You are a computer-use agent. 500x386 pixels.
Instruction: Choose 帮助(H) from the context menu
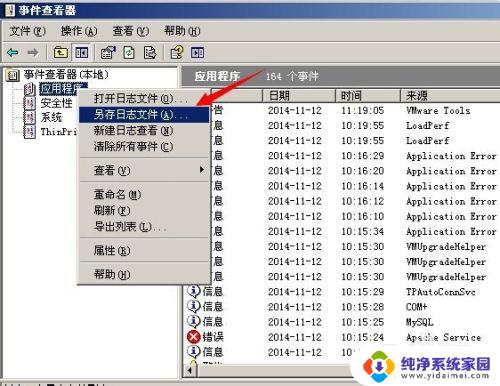click(x=144, y=274)
